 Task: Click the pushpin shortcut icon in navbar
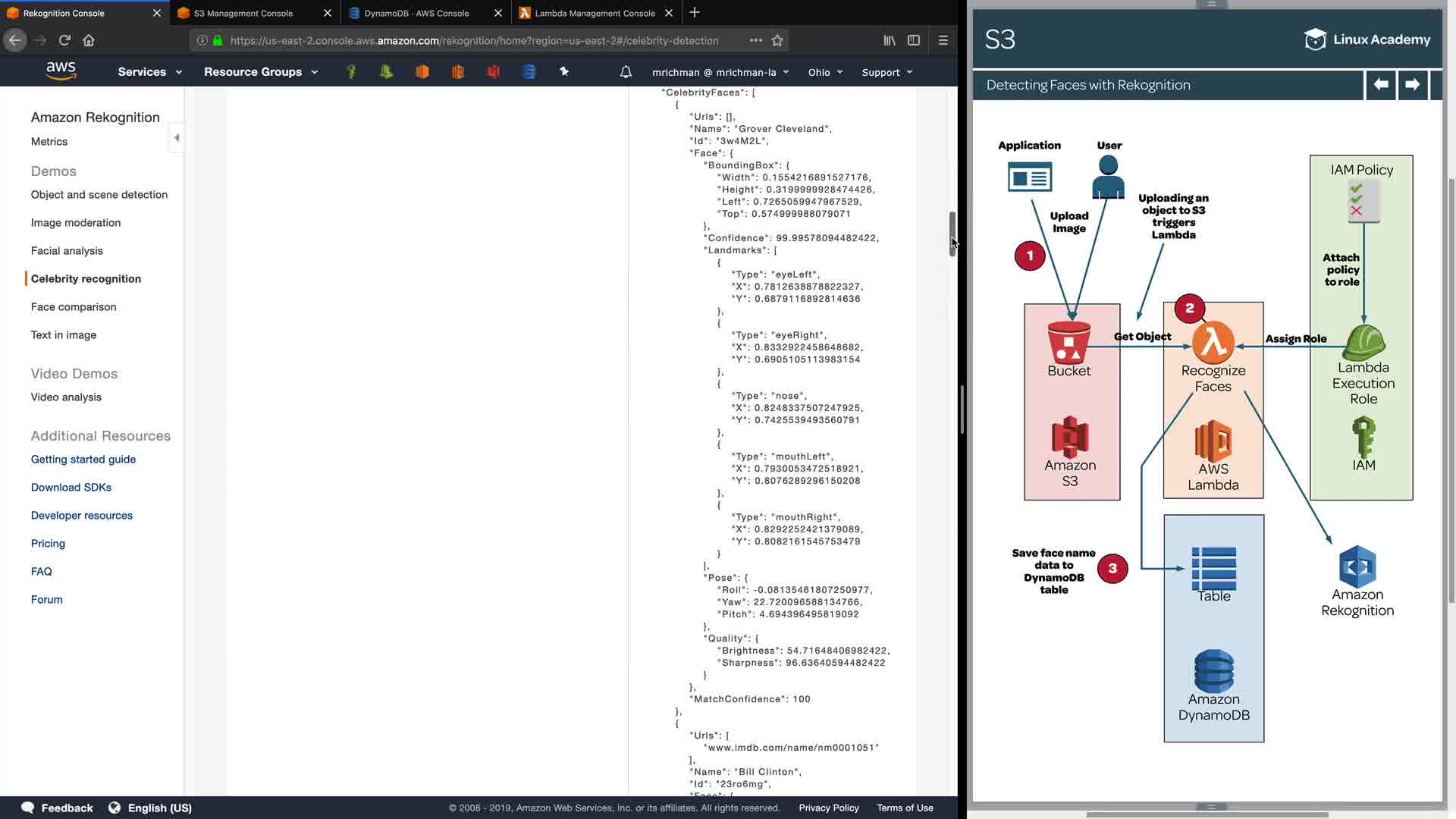point(564,71)
